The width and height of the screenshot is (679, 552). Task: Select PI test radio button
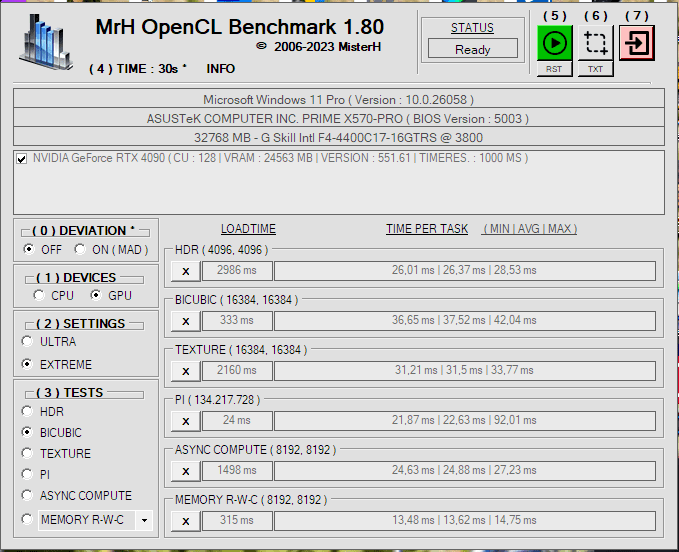[x=27, y=475]
